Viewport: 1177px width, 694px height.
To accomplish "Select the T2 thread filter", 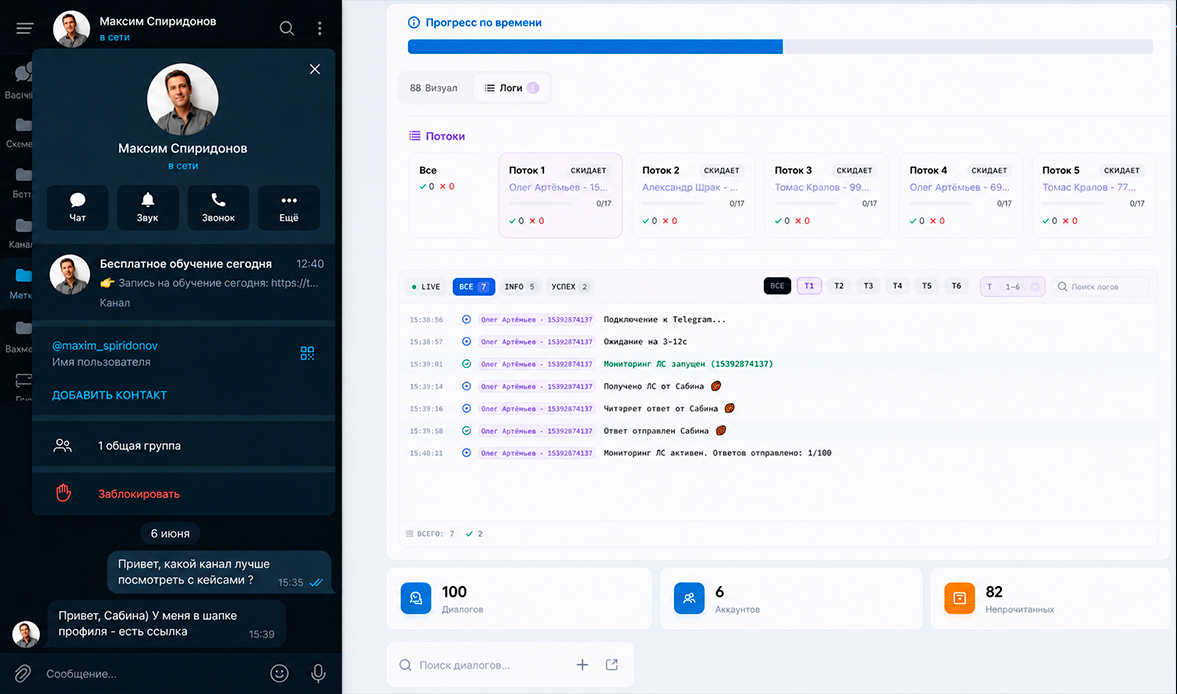I will [839, 286].
